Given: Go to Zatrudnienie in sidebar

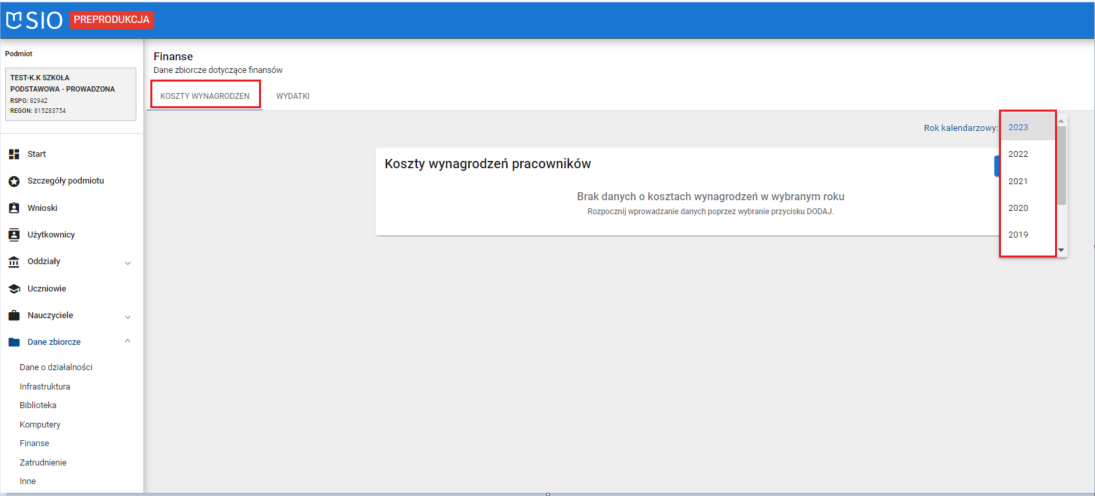Looking at the screenshot, I should point(43,462).
